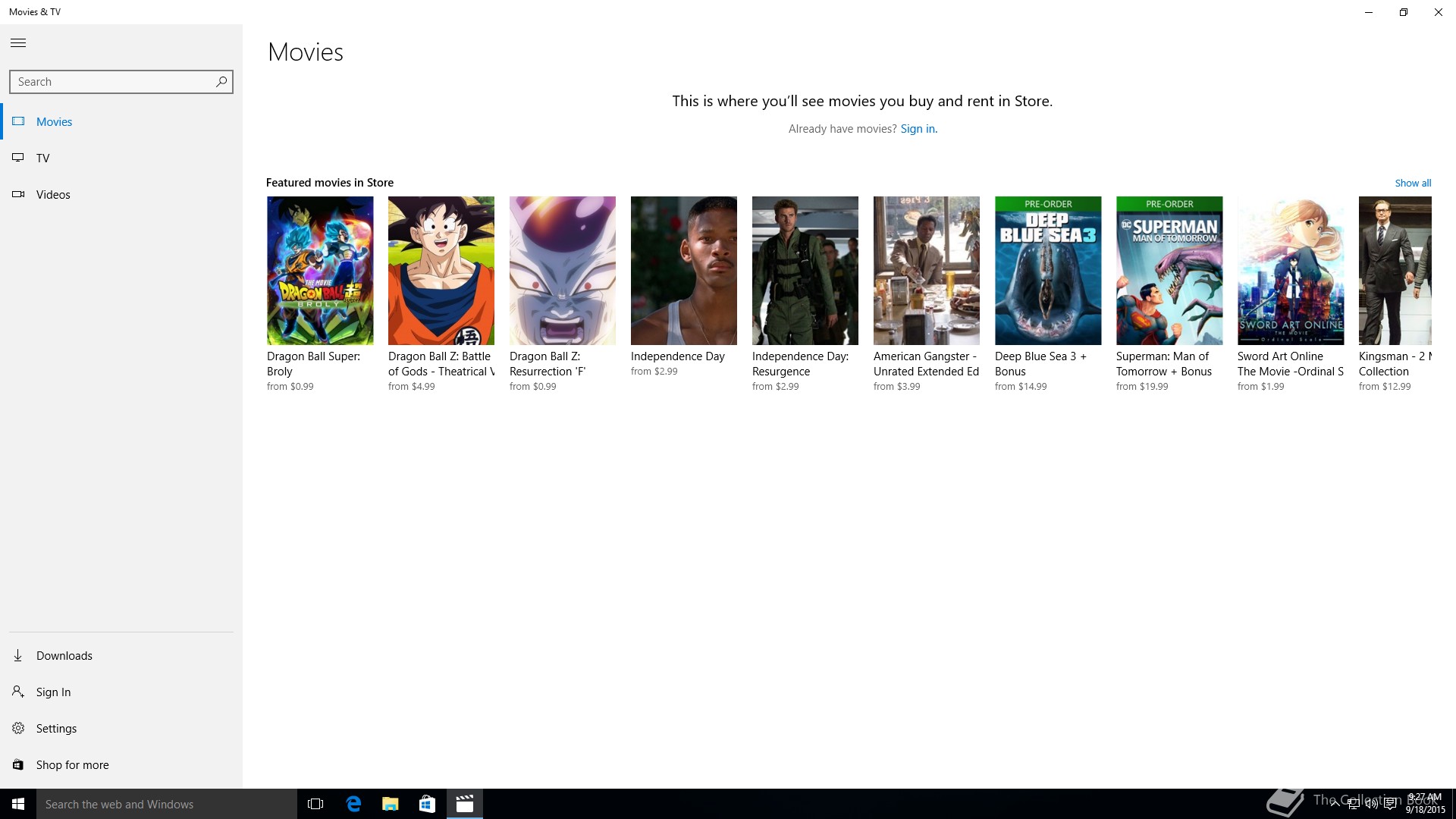Open the Windows Start menu

click(x=18, y=804)
